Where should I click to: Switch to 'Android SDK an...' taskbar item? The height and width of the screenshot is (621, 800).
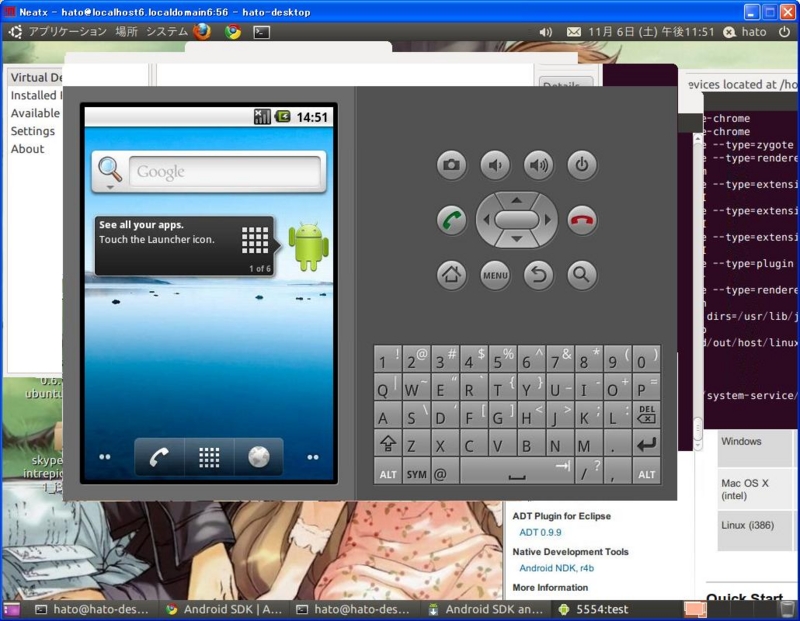tap(486, 609)
